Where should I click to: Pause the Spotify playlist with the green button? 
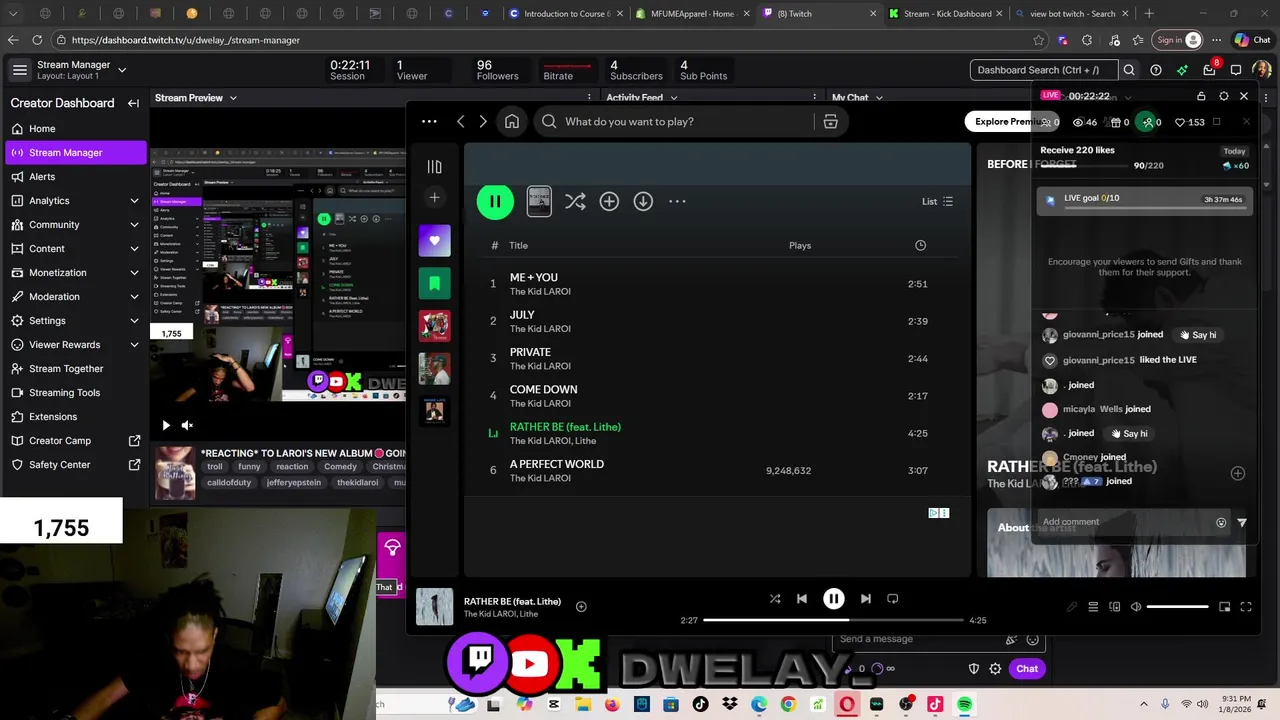(495, 201)
